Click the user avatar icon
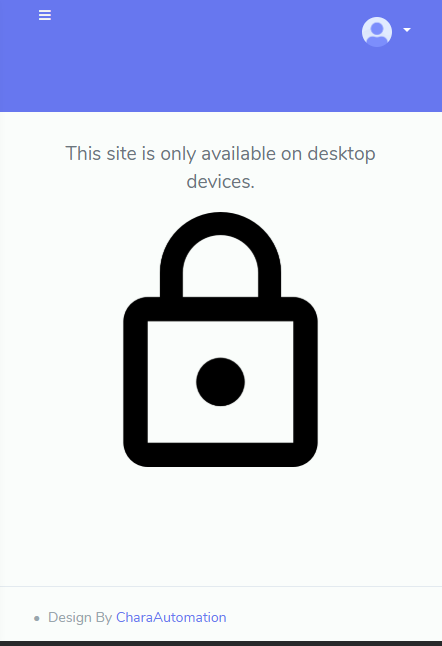442x646 pixels. tap(377, 31)
